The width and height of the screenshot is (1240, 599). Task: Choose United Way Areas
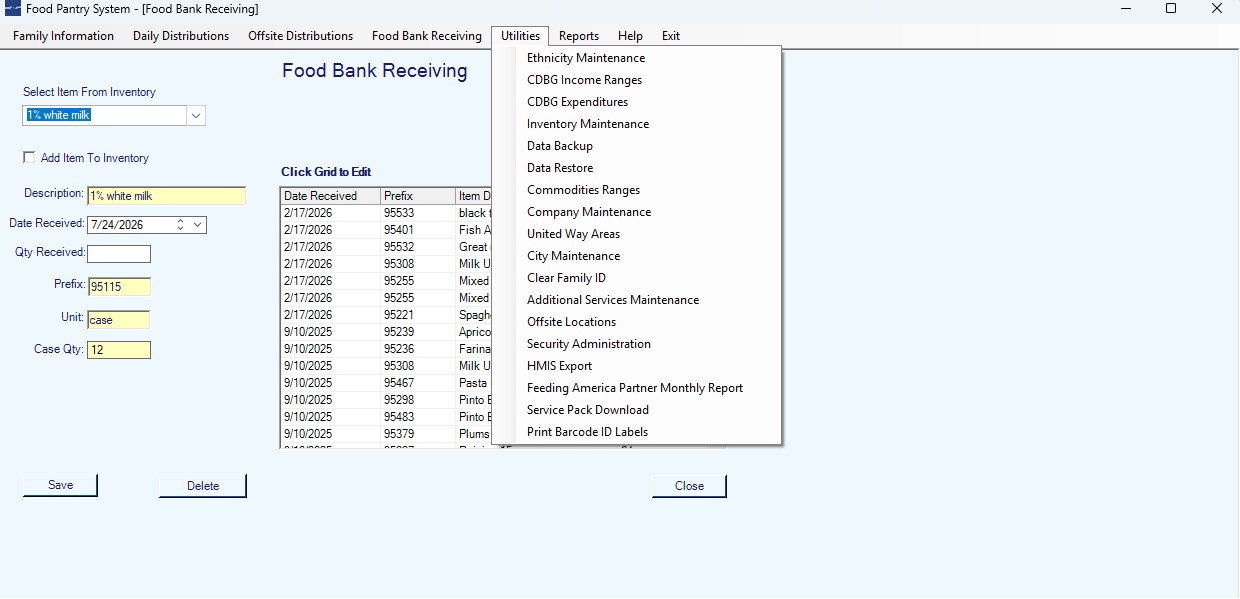point(637,234)
